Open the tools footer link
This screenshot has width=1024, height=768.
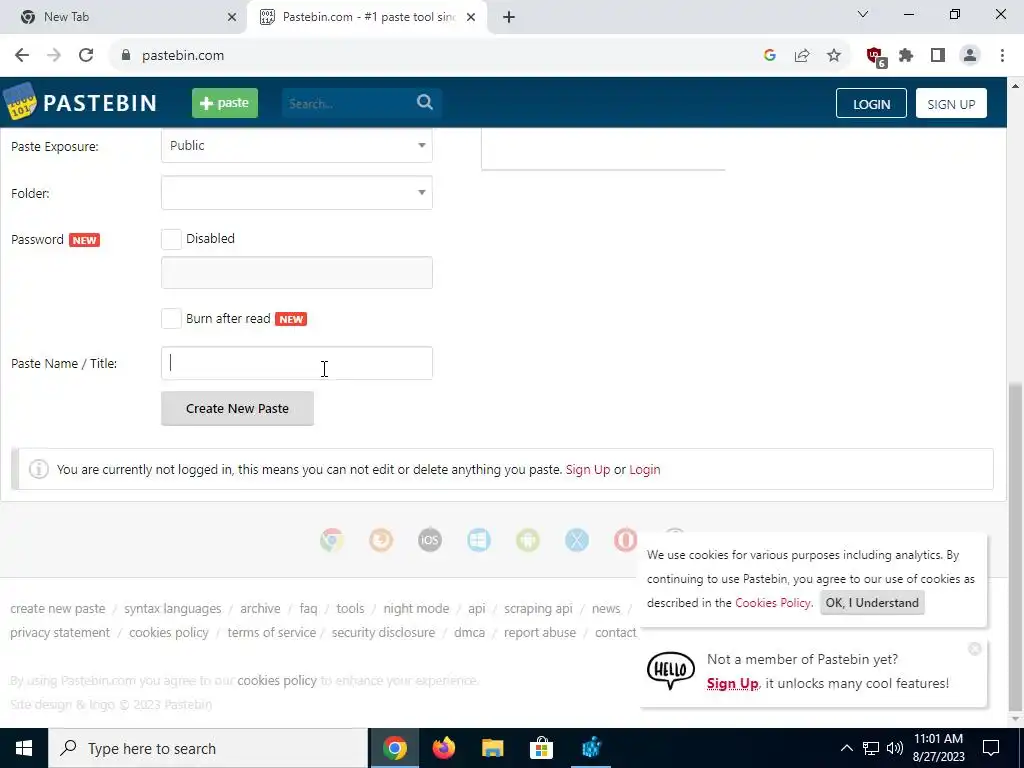pyautogui.click(x=350, y=609)
